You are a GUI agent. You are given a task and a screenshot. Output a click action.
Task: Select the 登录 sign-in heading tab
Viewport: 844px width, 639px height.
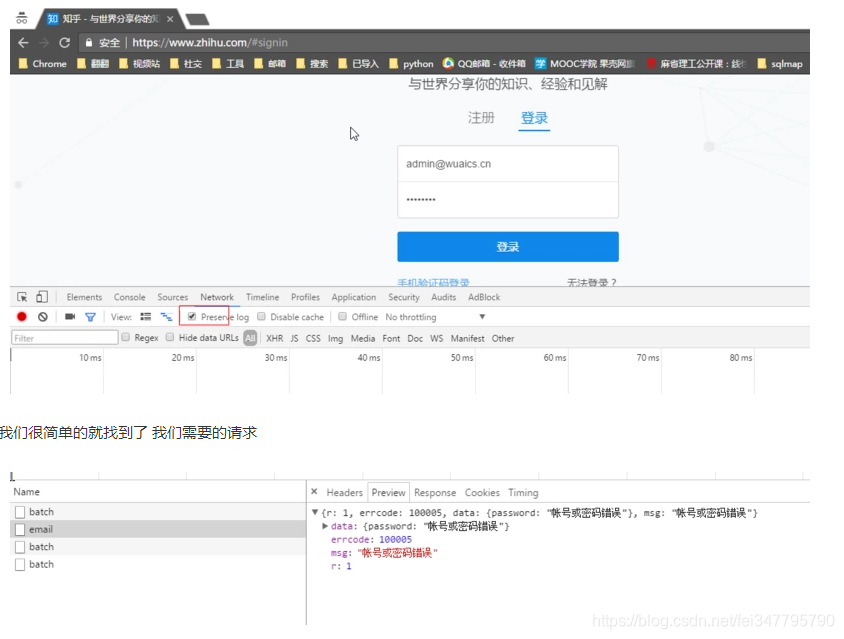pos(534,117)
